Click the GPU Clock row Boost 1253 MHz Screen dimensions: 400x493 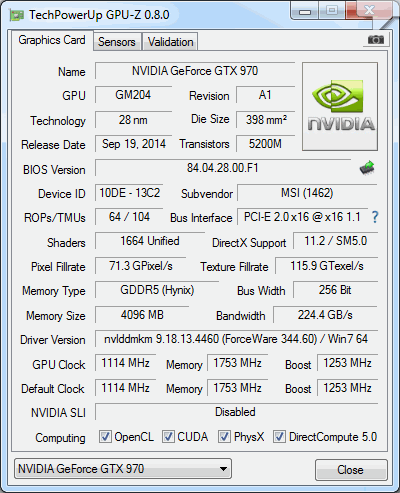coord(347,363)
